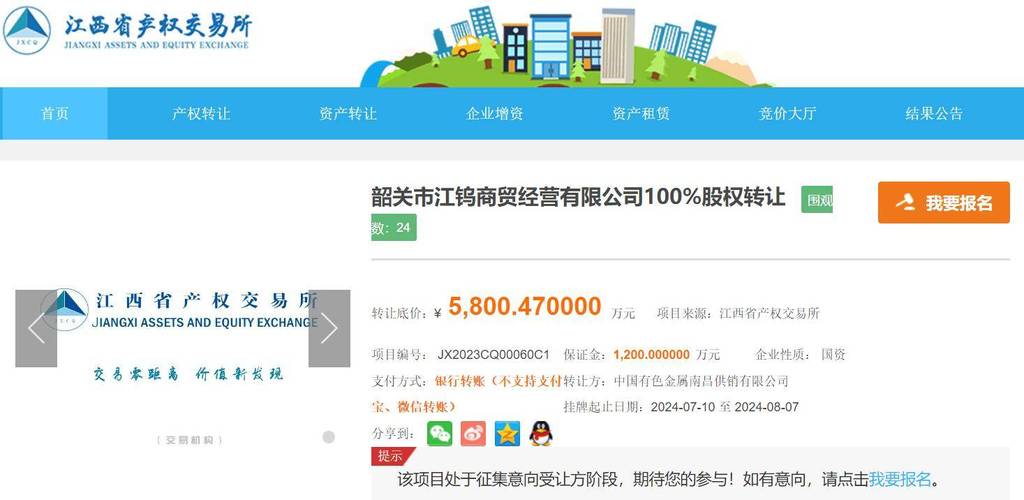Screen dimensions: 1024x500
Task: Click the deposit amount 1,200.000000
Action: pyautogui.click(x=652, y=355)
